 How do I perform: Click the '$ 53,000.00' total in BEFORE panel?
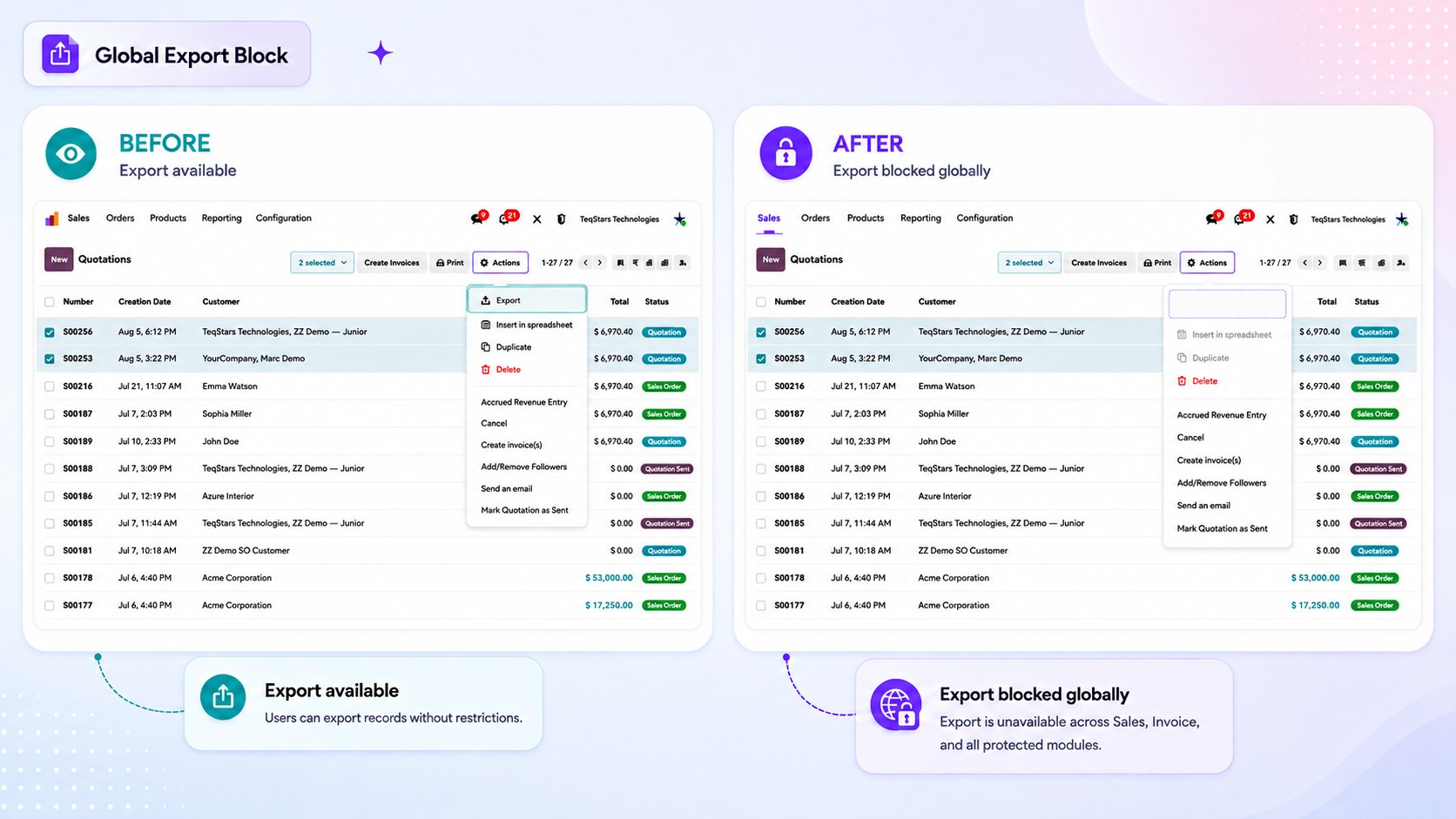tap(609, 578)
